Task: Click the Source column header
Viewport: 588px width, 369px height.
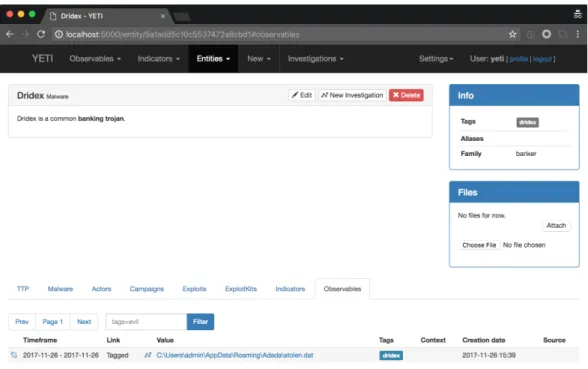Action: pyautogui.click(x=554, y=340)
